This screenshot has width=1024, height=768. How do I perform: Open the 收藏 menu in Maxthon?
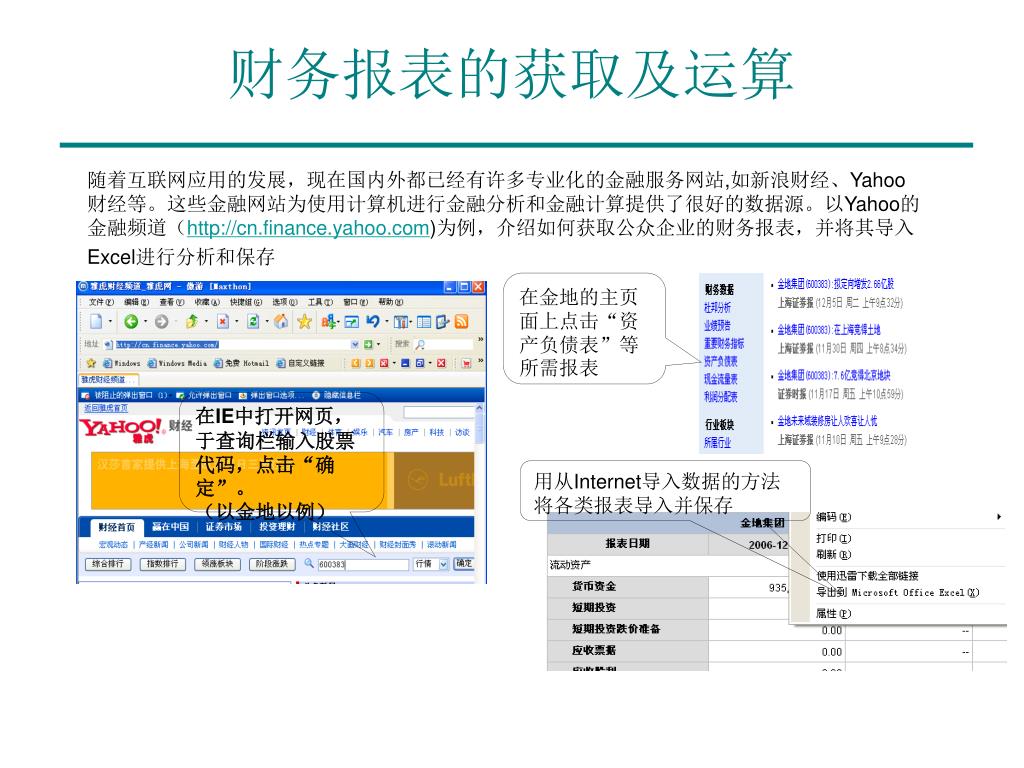click(x=207, y=302)
